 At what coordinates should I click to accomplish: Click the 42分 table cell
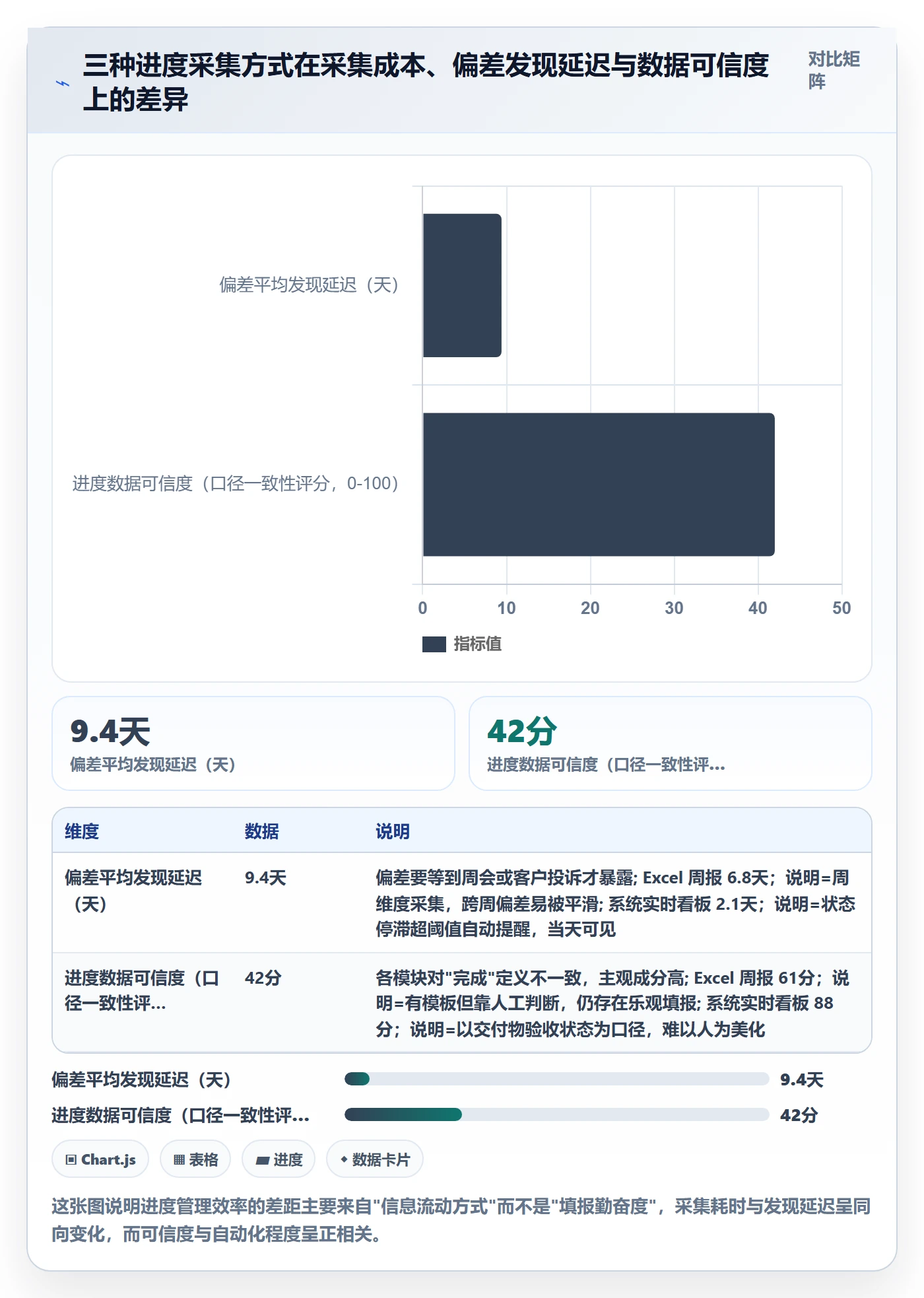pyautogui.click(x=263, y=978)
